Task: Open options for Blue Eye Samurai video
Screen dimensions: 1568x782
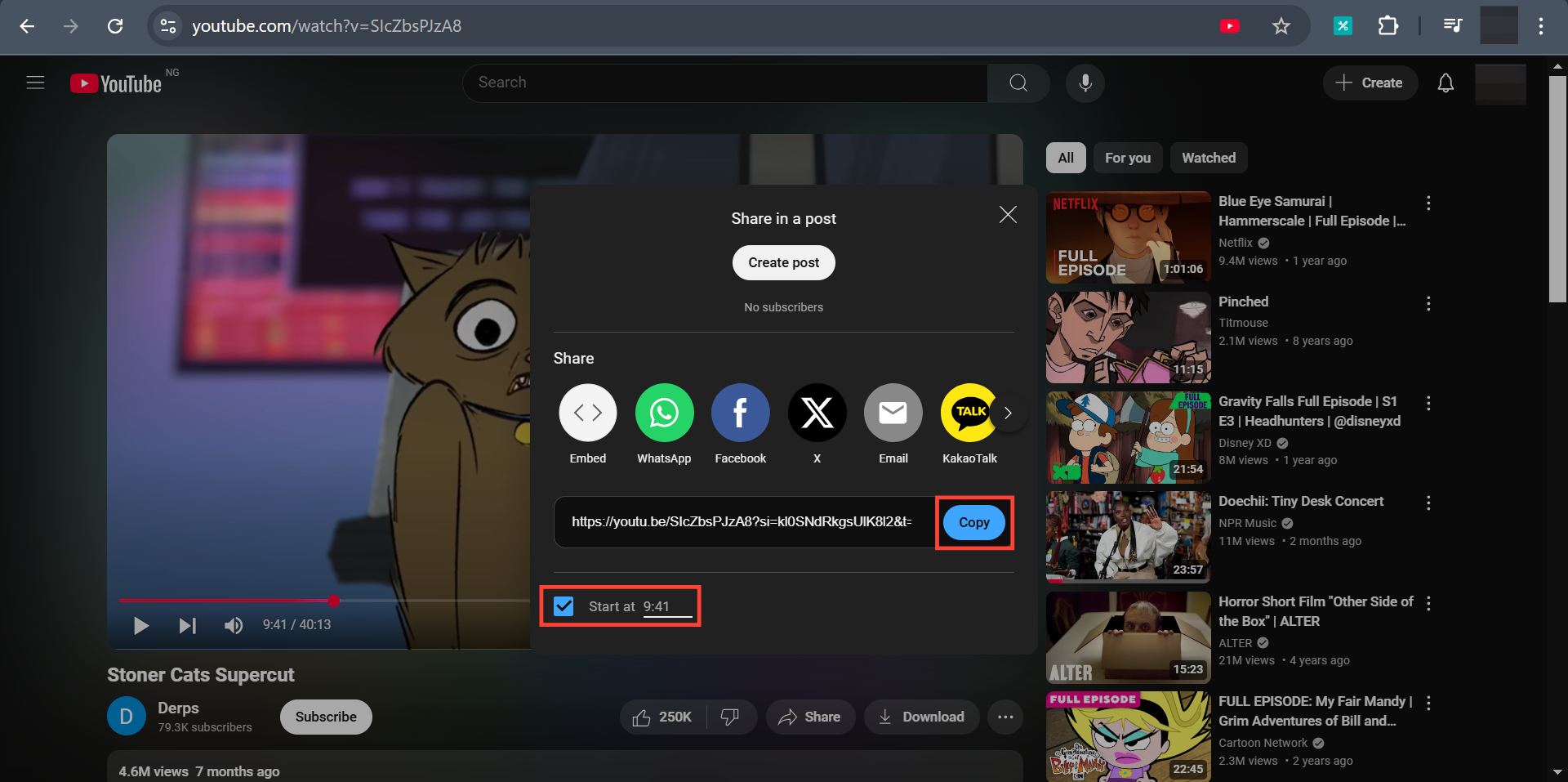Action: [1428, 203]
